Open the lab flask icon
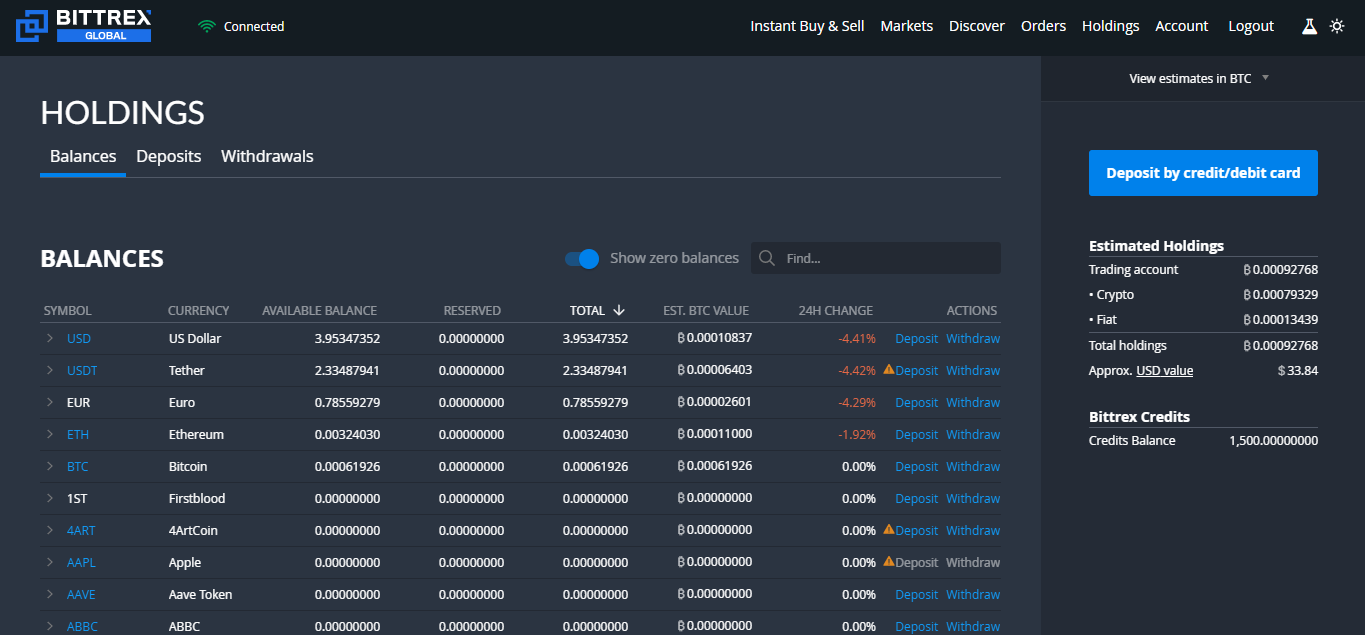Screen dimensions: 1365x635 coord(1309,27)
